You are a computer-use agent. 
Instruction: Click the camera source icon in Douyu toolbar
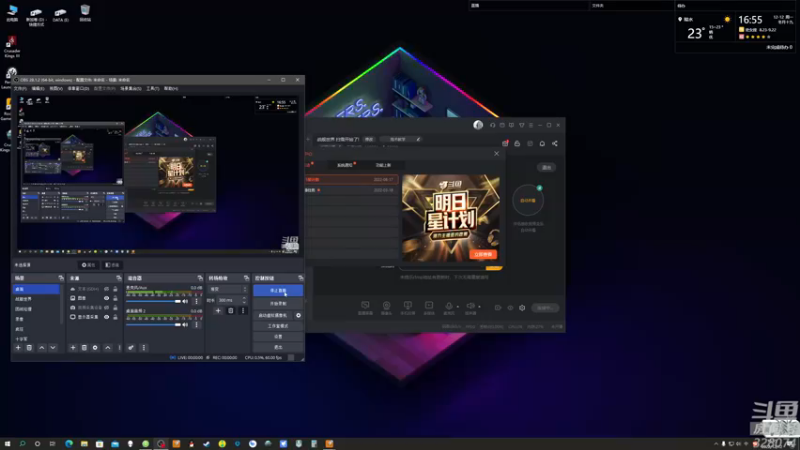pyautogui.click(x=386, y=308)
